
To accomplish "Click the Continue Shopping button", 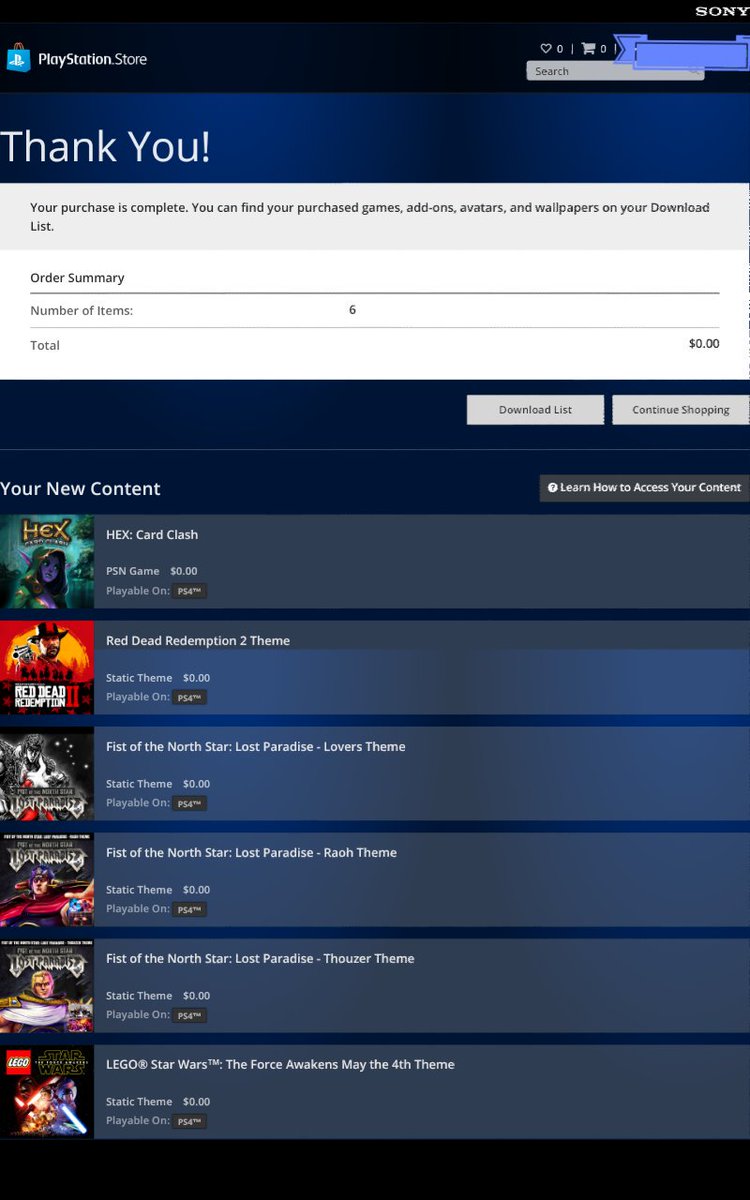I will [x=680, y=410].
